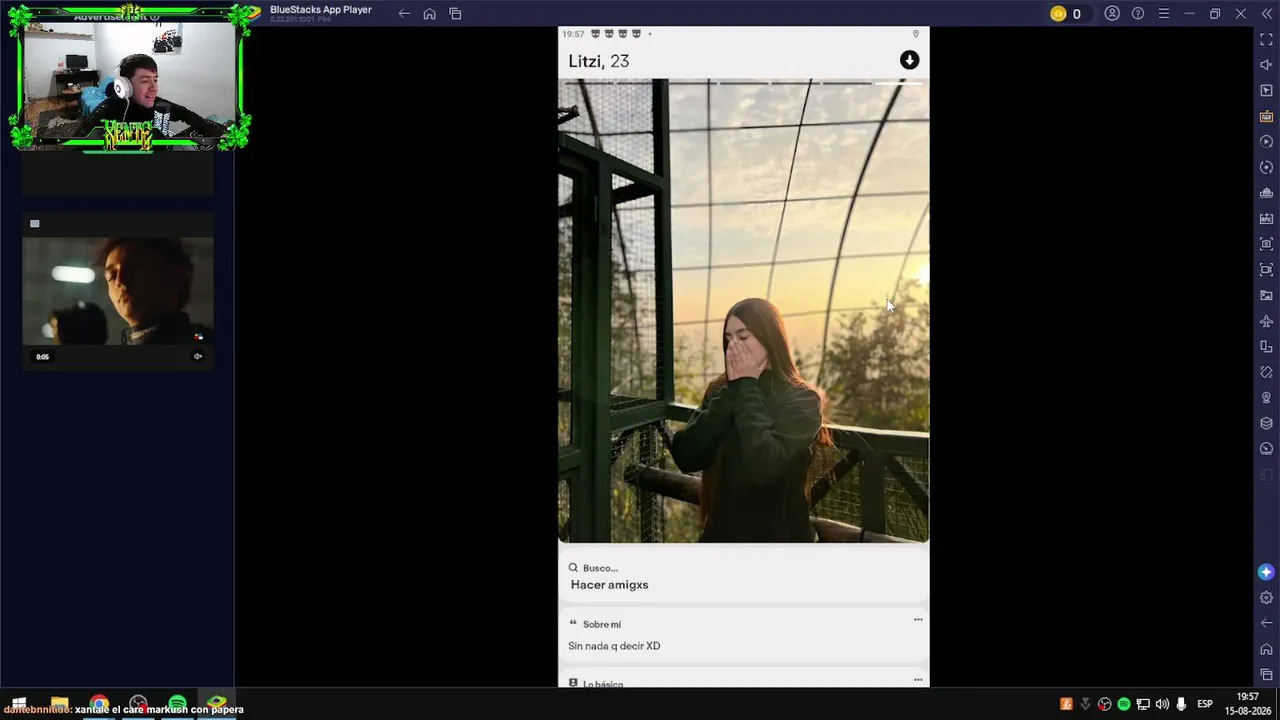Switch the ESP keyboard language indicator
Viewport: 1280px width, 720px height.
point(1205,704)
